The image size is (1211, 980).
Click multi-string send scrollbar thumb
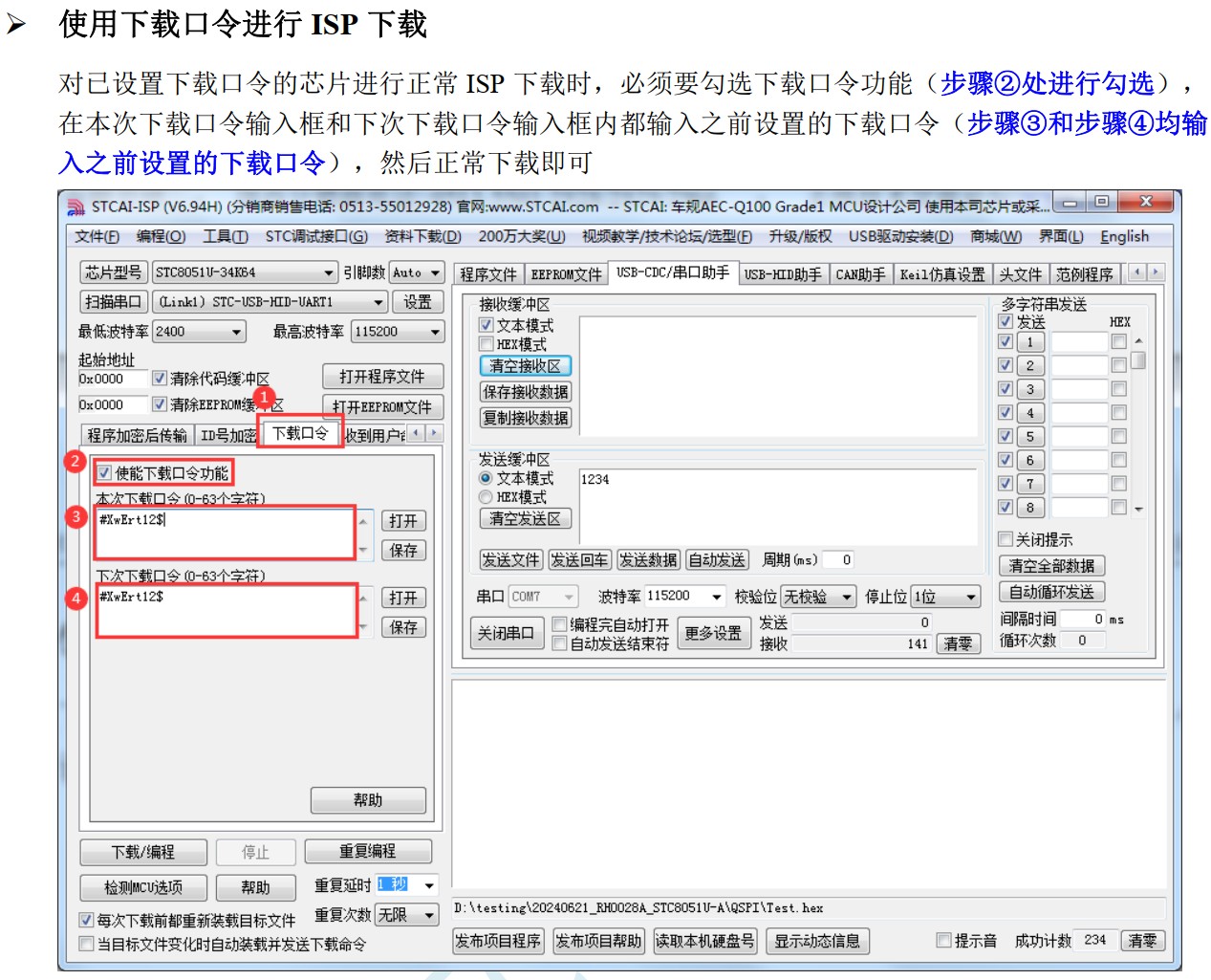tap(1137, 360)
